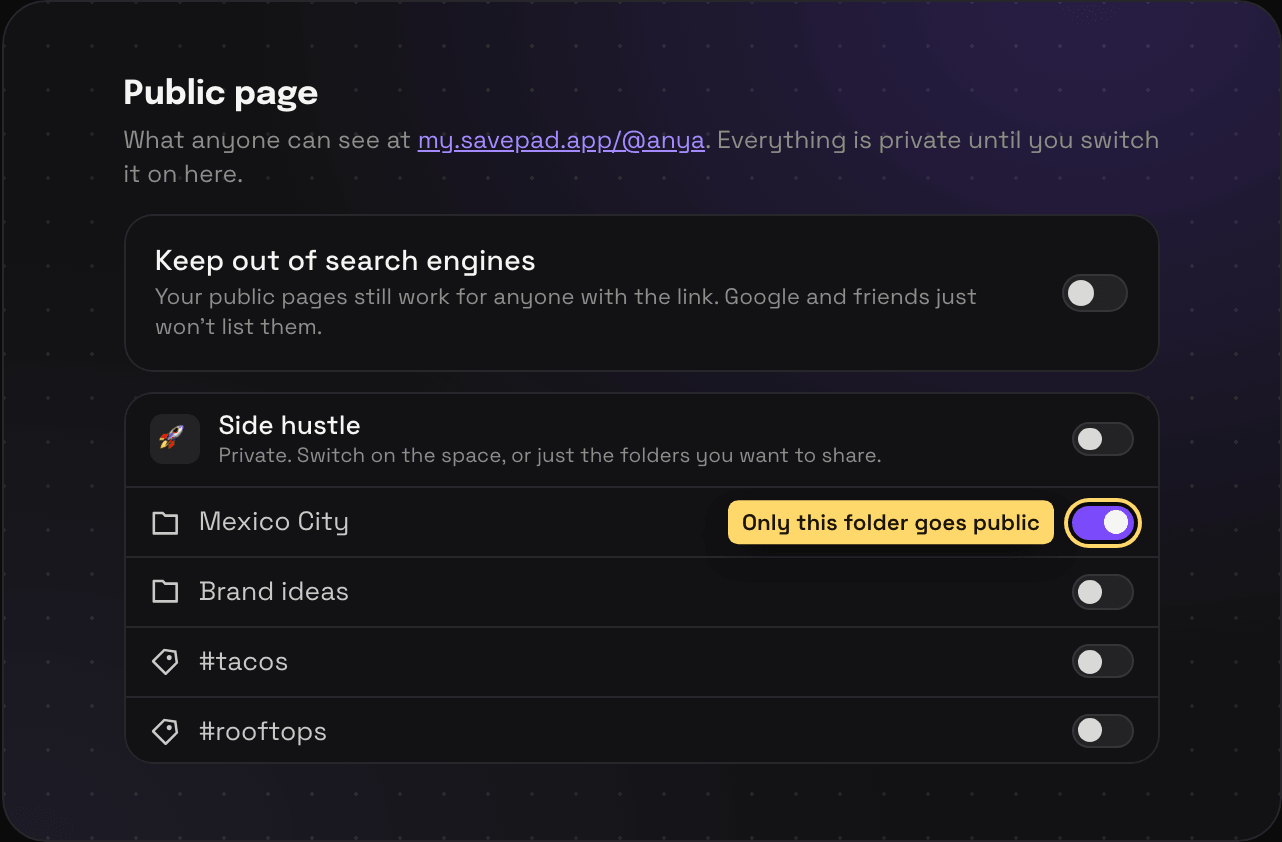Enable sharing for the #tacos tag
The width and height of the screenshot is (1282, 842).
pyautogui.click(x=1103, y=661)
